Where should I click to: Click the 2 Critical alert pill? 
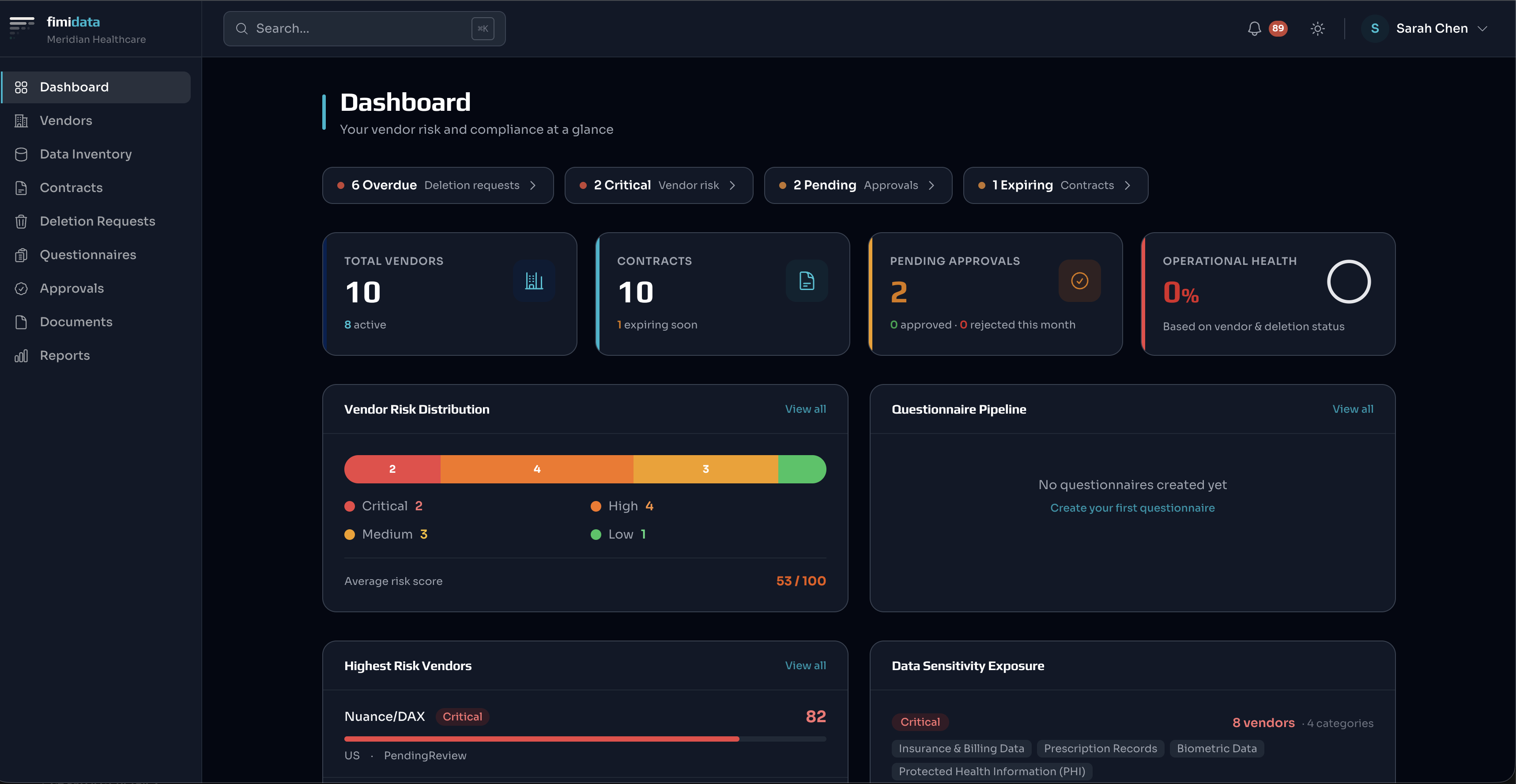(x=659, y=185)
